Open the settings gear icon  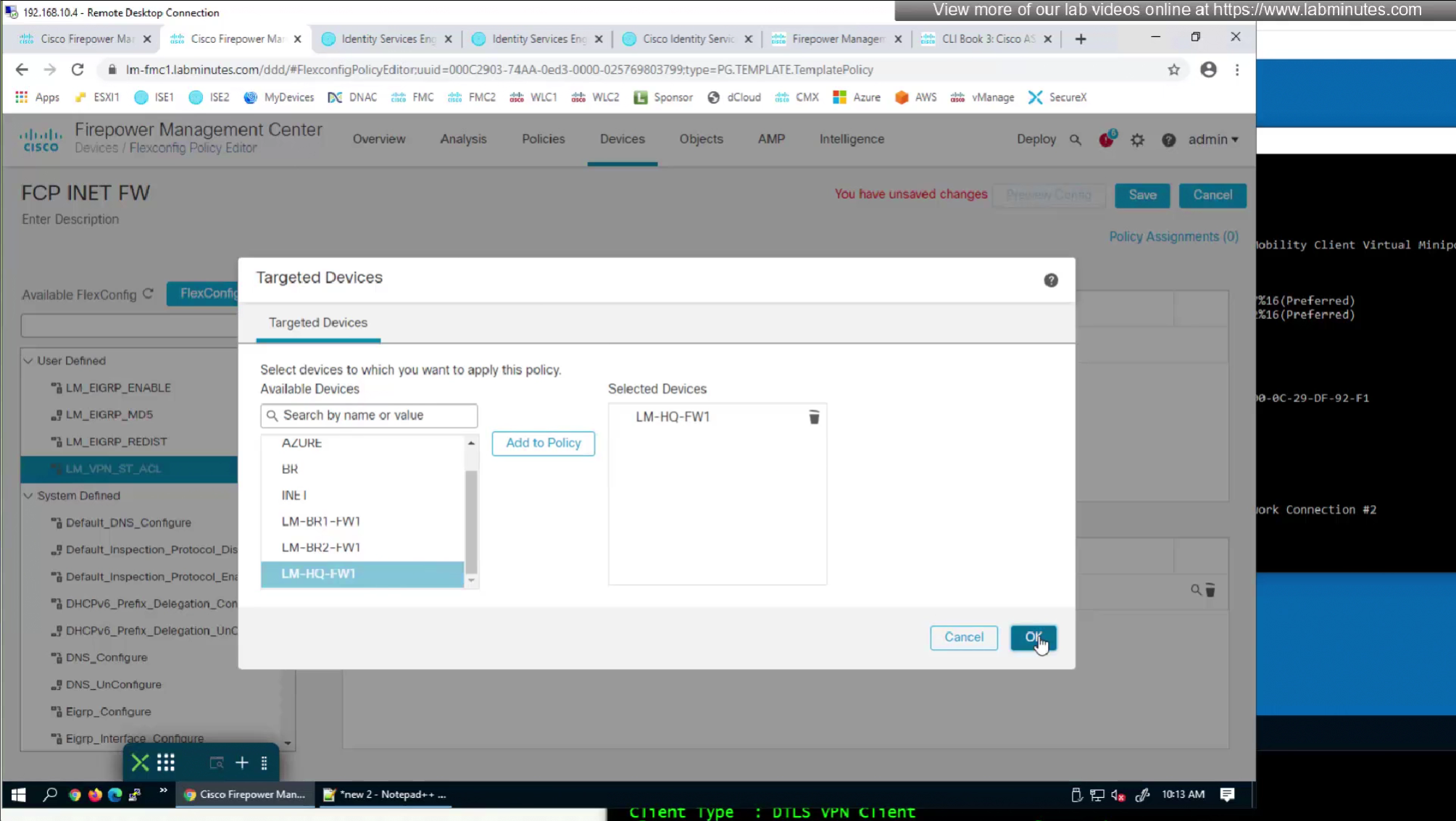pyautogui.click(x=1137, y=140)
